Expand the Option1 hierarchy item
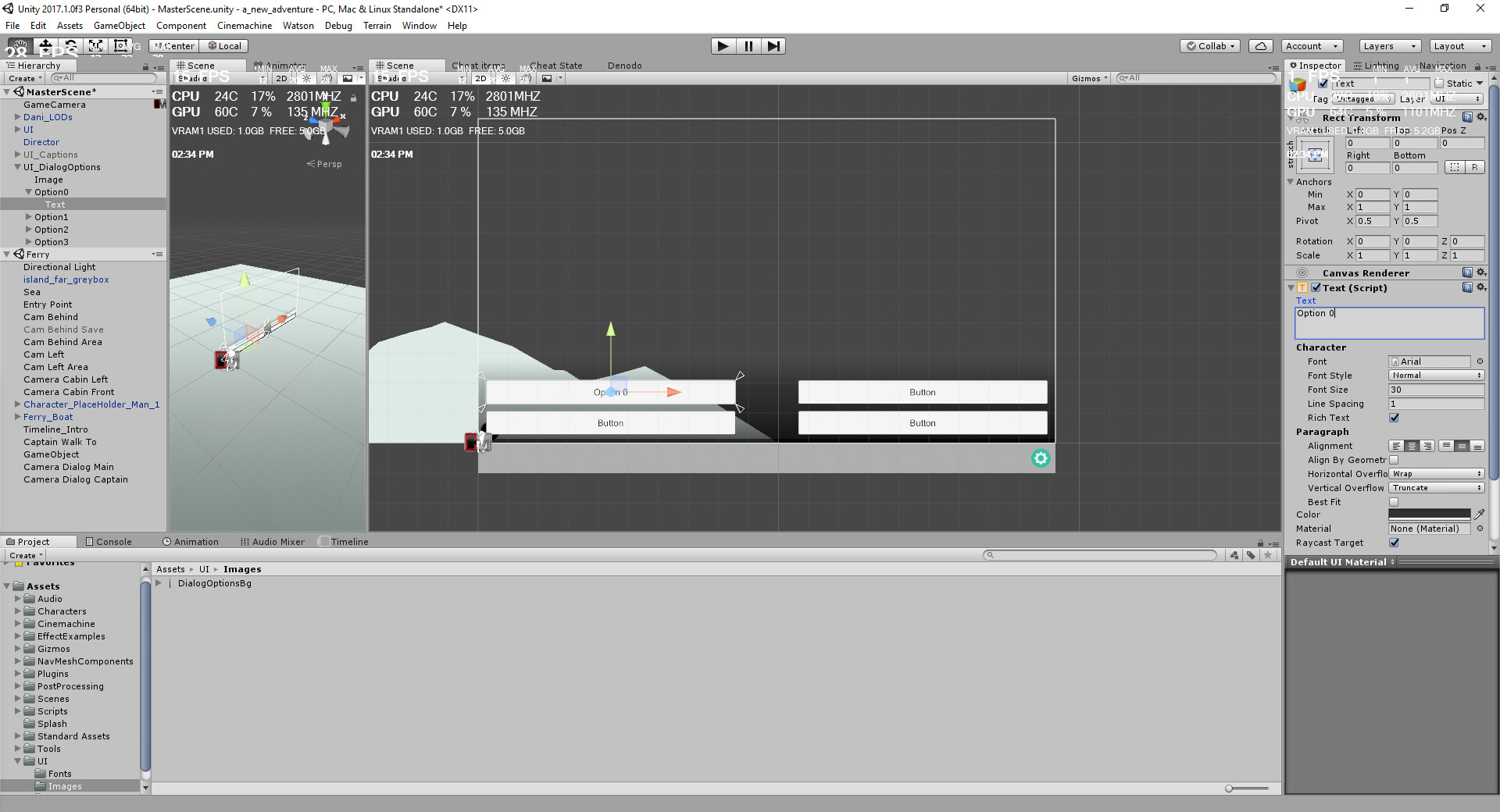Screen dimensions: 1500x812 pos(29,217)
